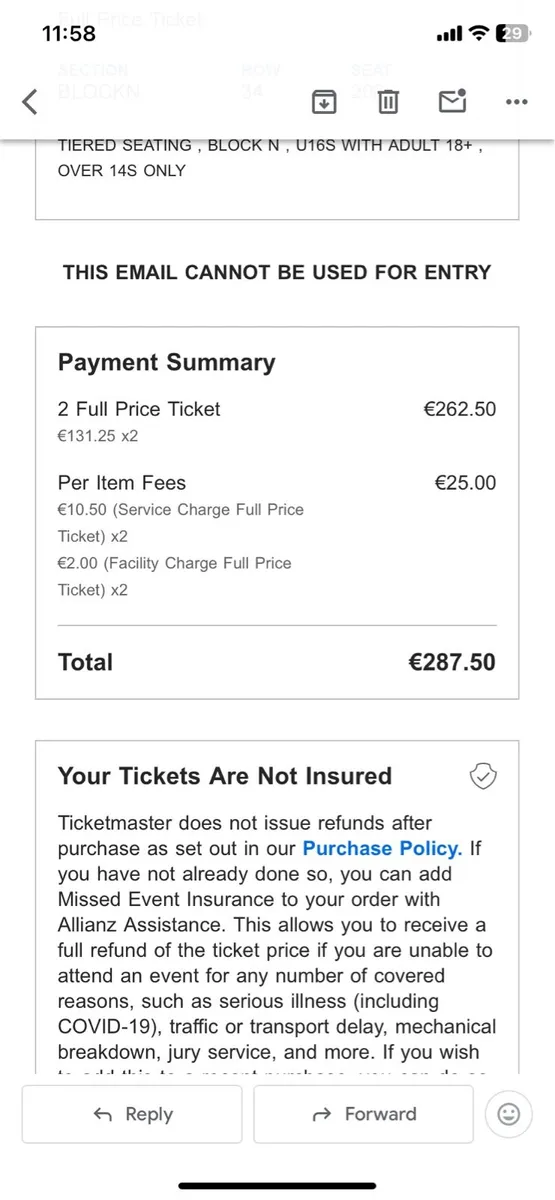This screenshot has height=1200, width=555.
Task: Tap the Wi-Fi status icon
Action: [478, 33]
